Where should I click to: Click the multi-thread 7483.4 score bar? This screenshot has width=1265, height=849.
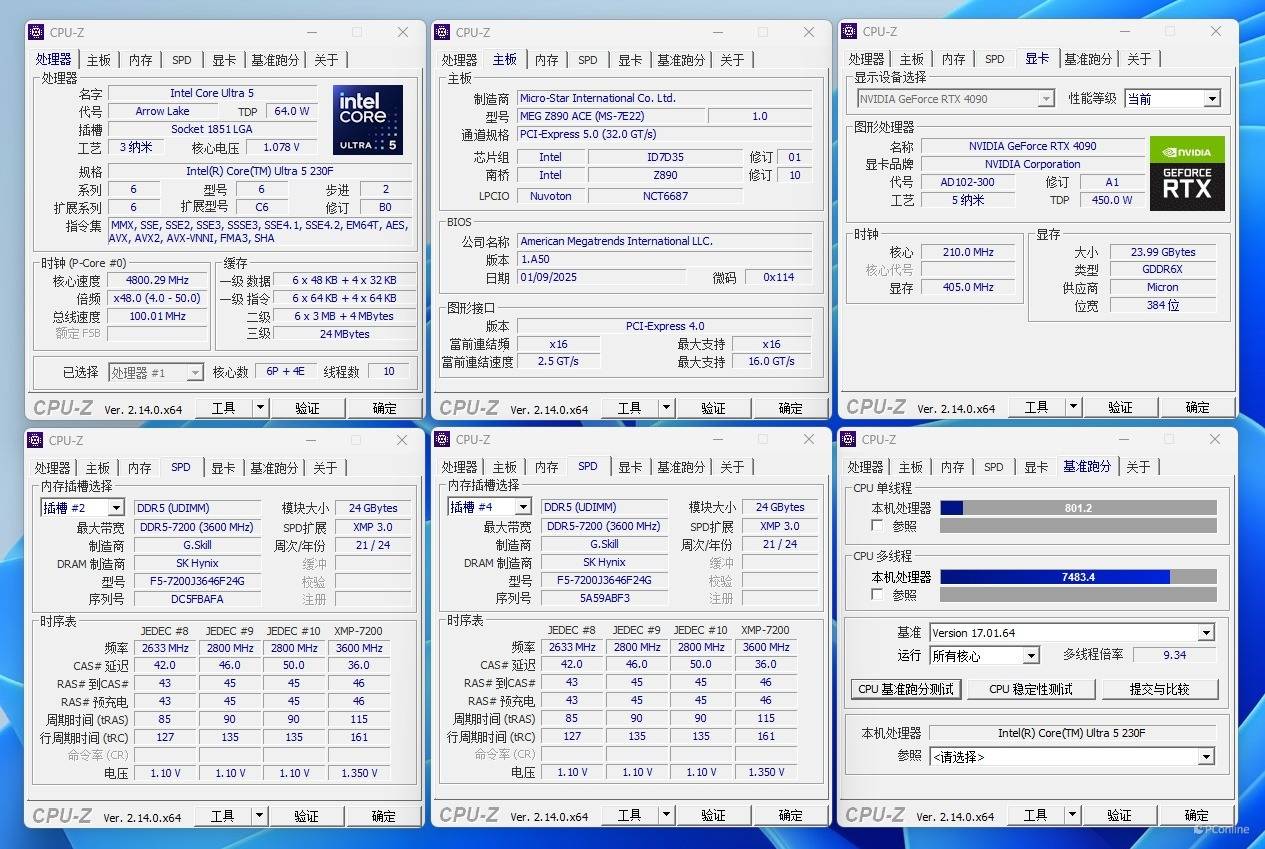tap(1078, 577)
